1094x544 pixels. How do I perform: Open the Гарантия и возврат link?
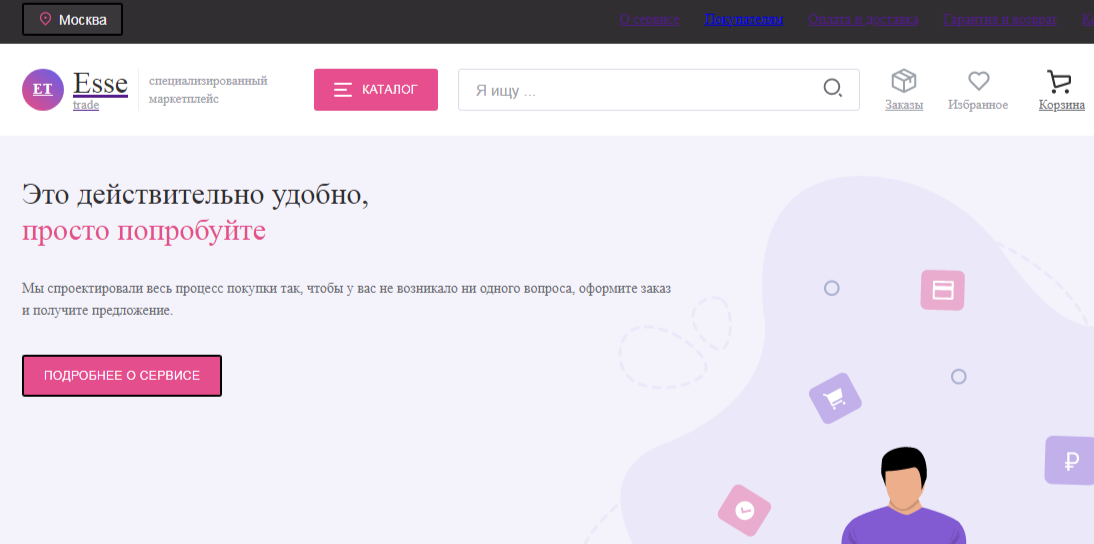pos(1001,20)
